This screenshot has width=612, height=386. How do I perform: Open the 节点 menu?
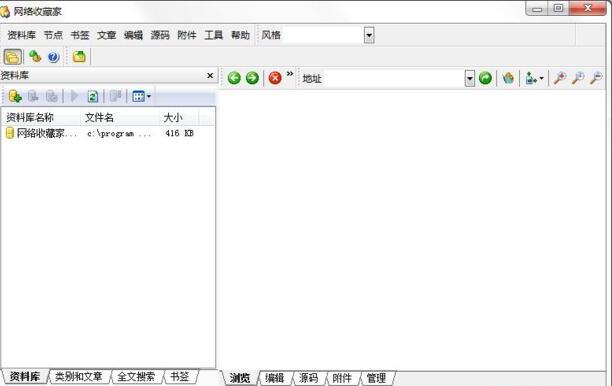pyautogui.click(x=53, y=36)
